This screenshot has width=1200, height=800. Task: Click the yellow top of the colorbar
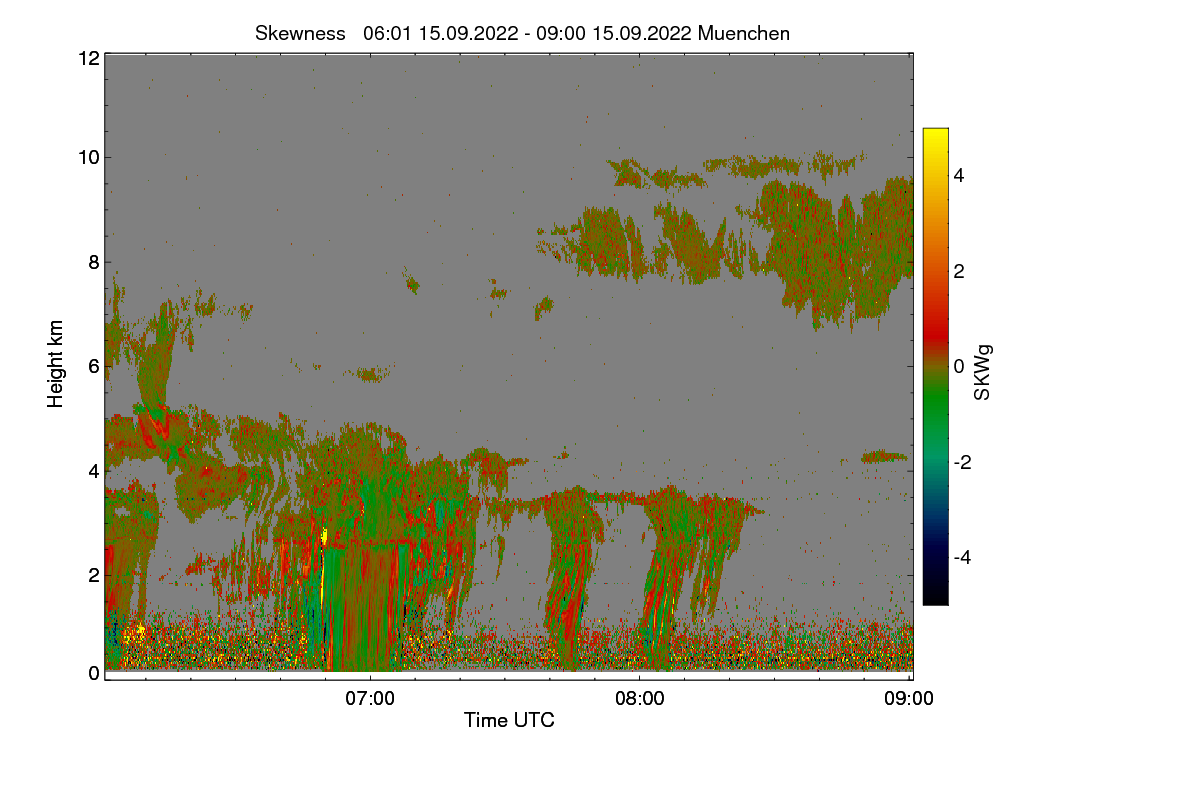(935, 135)
